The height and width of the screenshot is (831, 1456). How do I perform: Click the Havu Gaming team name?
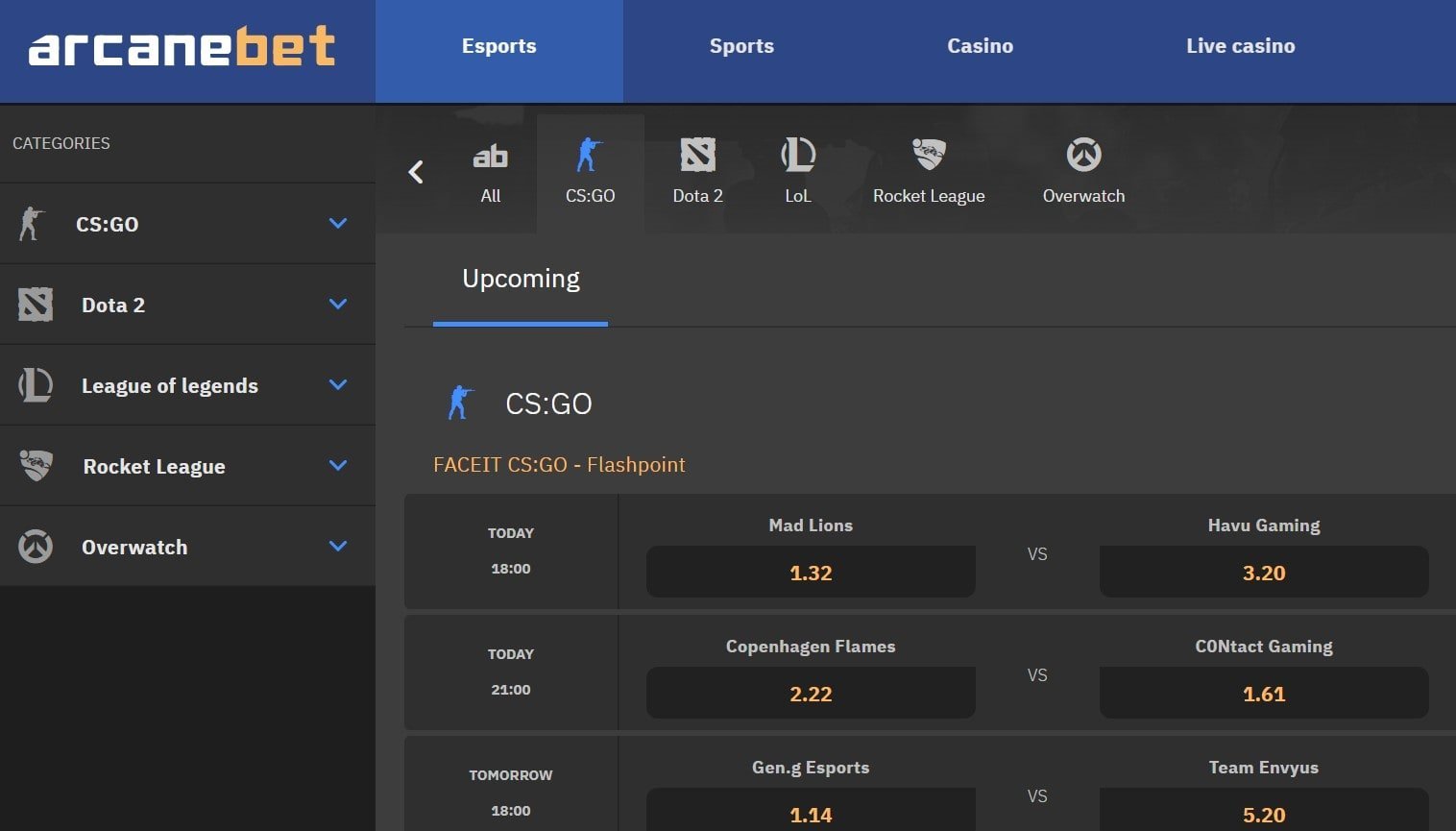click(x=1264, y=525)
